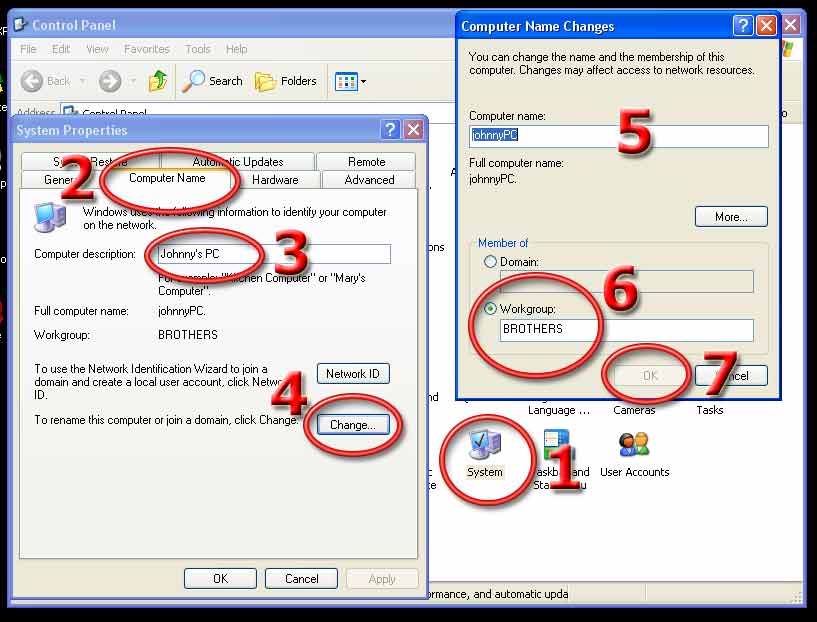Open the Views dropdown arrow
The height and width of the screenshot is (622, 817).
click(x=363, y=81)
